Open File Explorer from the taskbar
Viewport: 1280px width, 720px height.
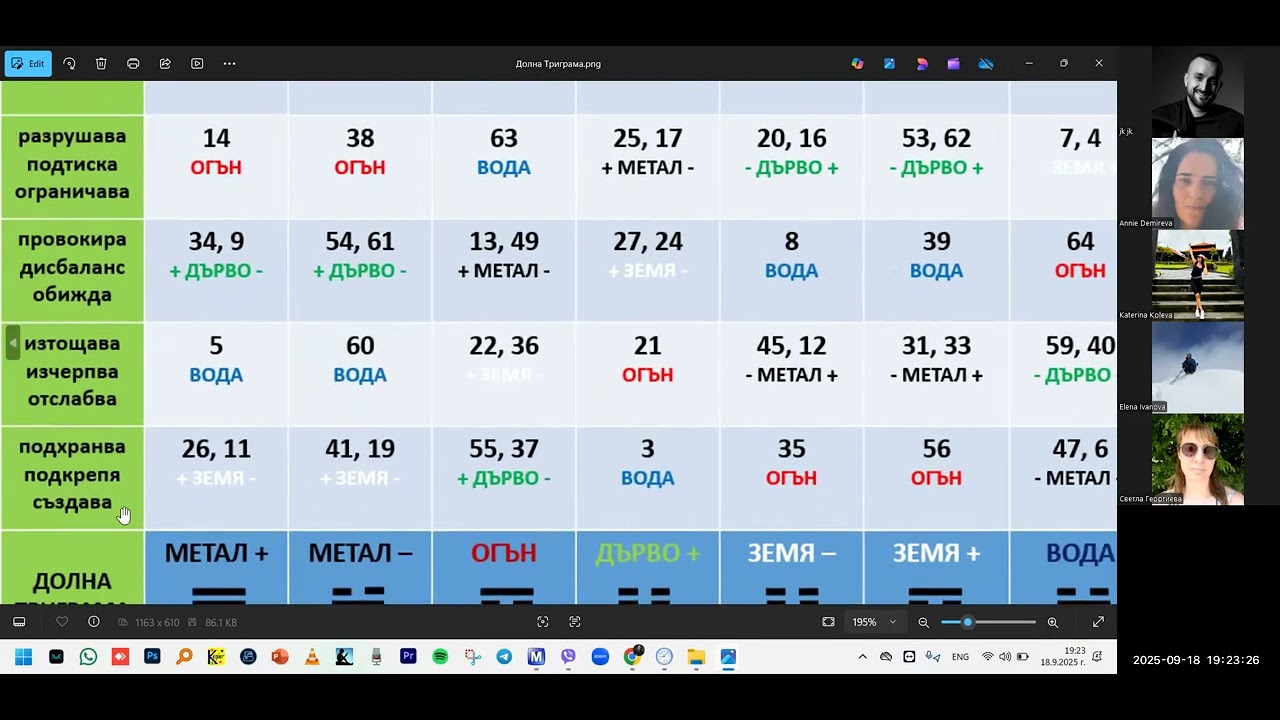696,657
